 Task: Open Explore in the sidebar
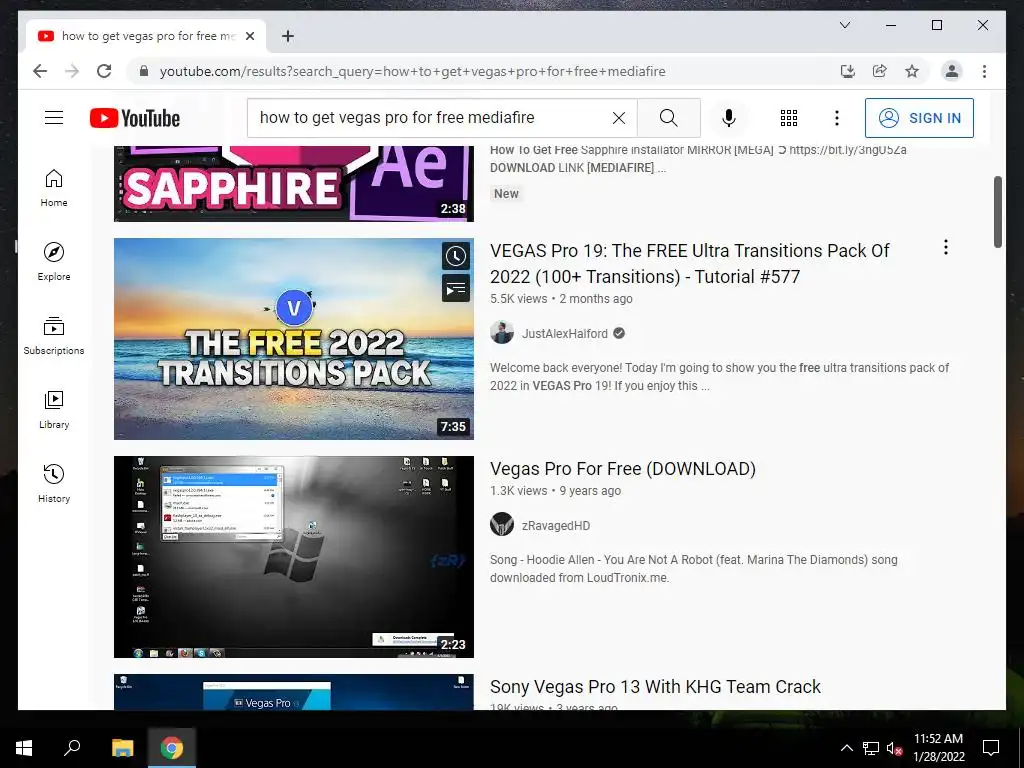[54, 262]
